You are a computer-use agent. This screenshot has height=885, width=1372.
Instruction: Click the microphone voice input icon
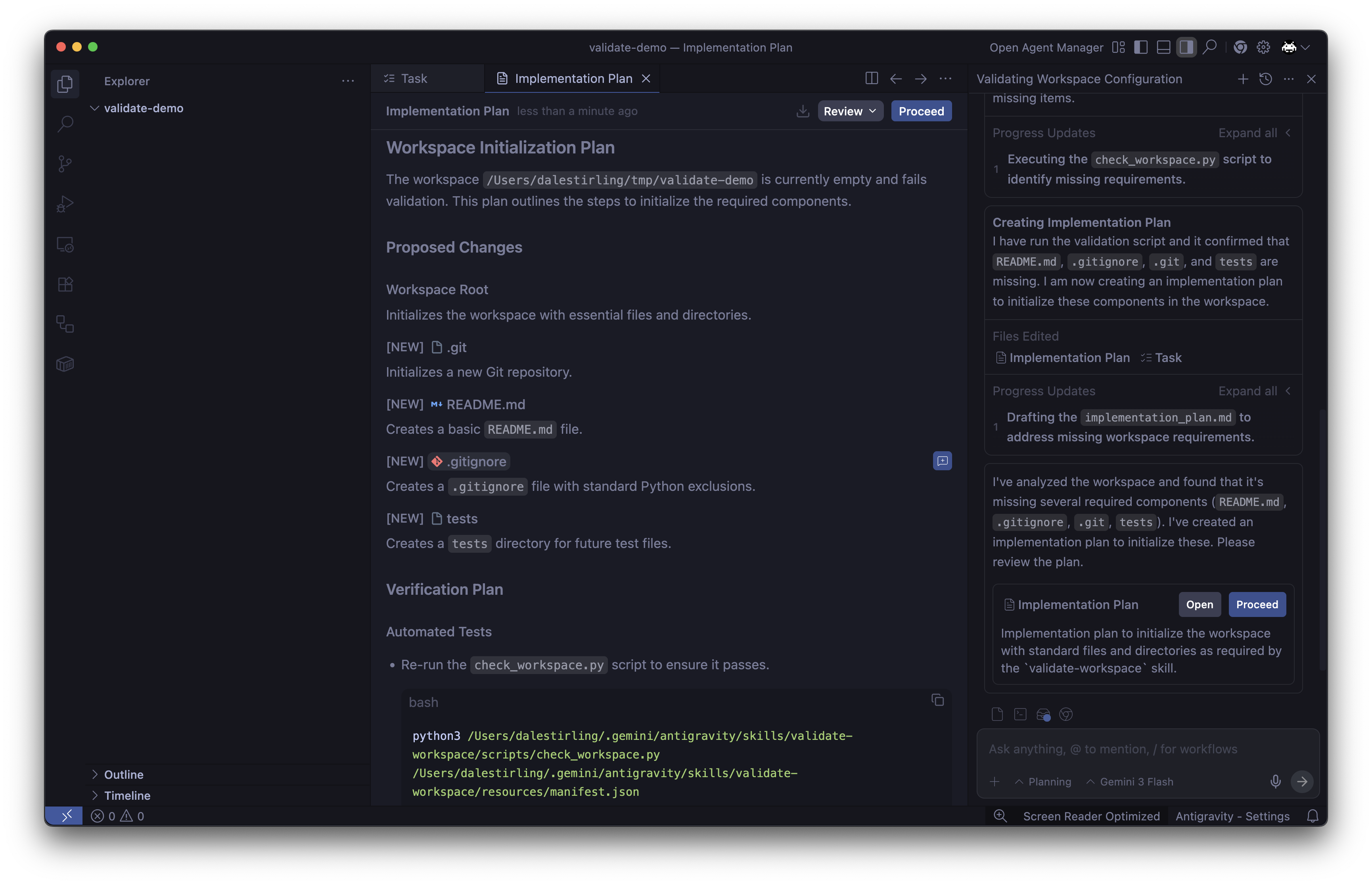click(1275, 782)
